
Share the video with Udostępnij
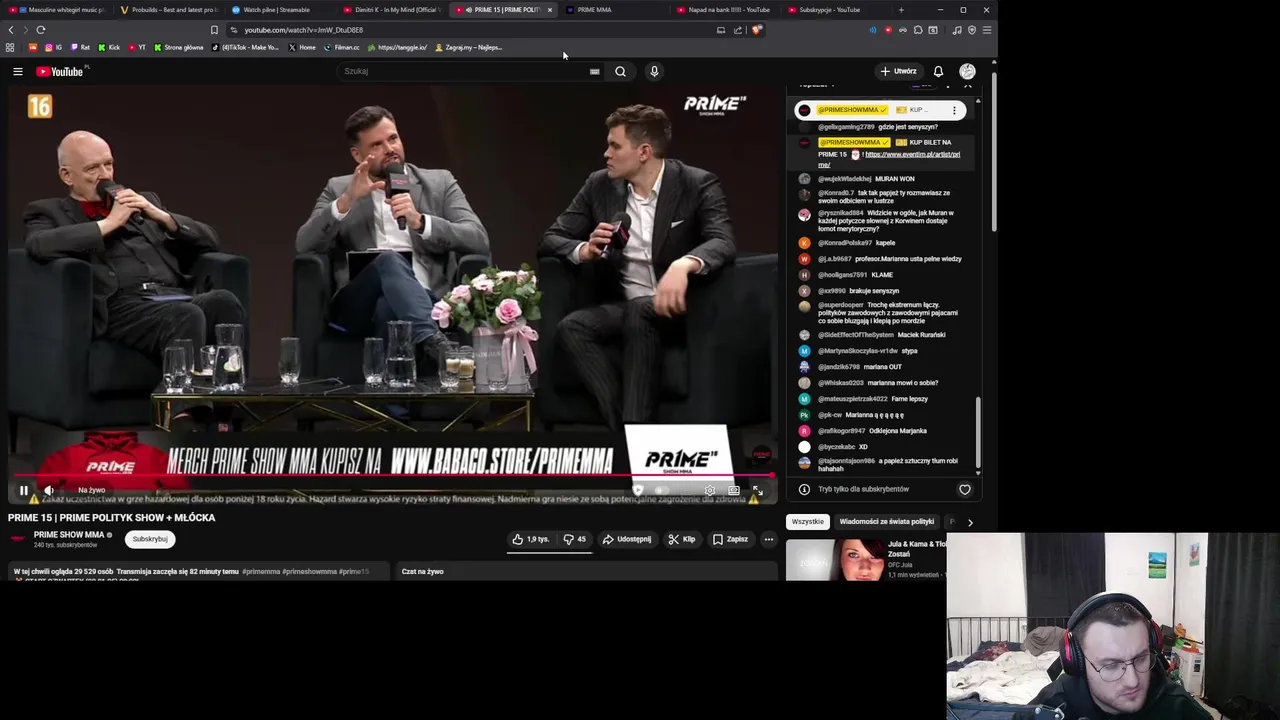tap(626, 539)
